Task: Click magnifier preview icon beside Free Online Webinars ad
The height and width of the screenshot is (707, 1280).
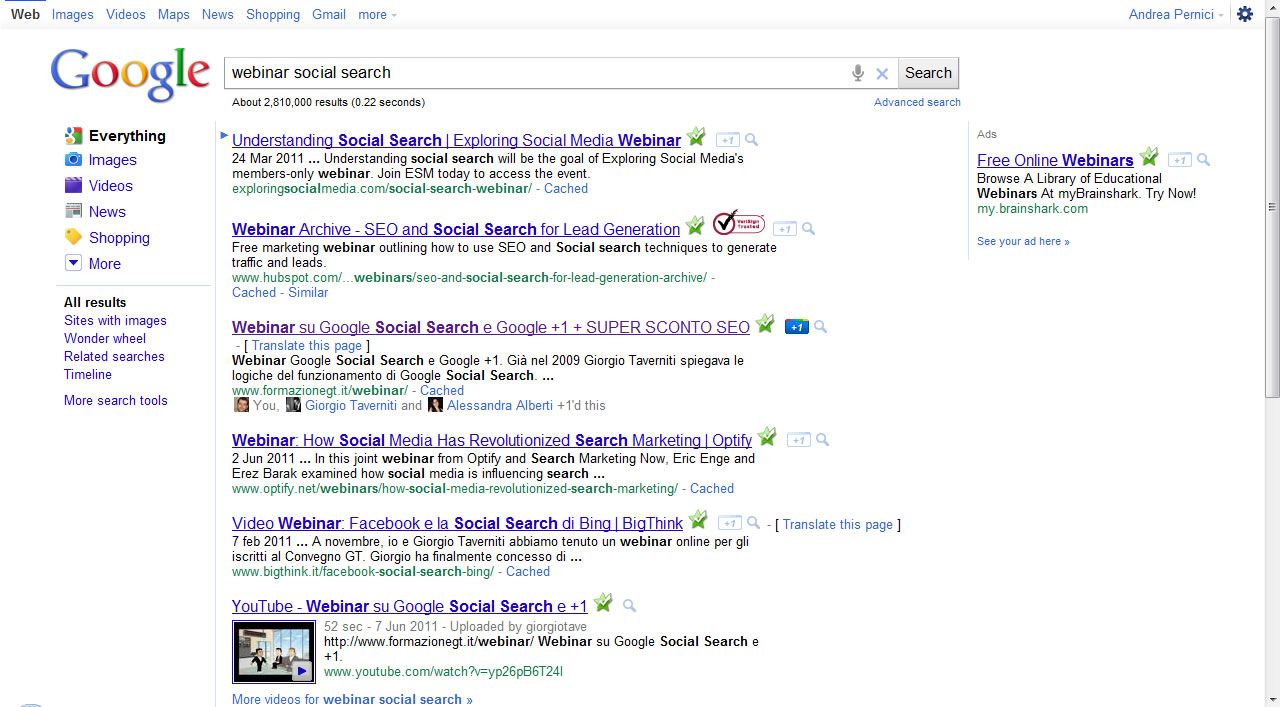Action: 1204,160
